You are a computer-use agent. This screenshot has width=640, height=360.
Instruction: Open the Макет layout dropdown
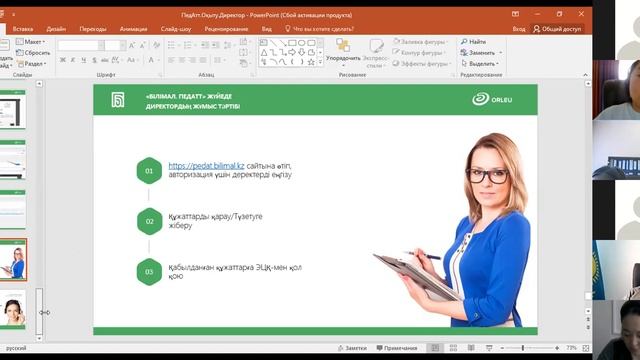click(31, 42)
